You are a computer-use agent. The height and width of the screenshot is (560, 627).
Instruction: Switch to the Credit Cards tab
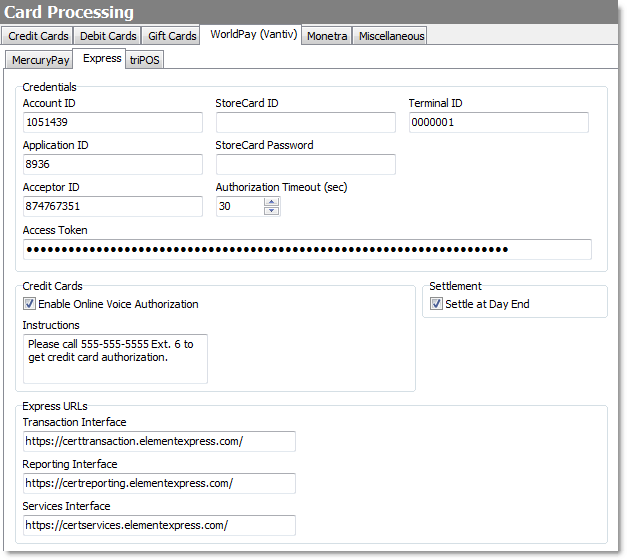(x=38, y=36)
